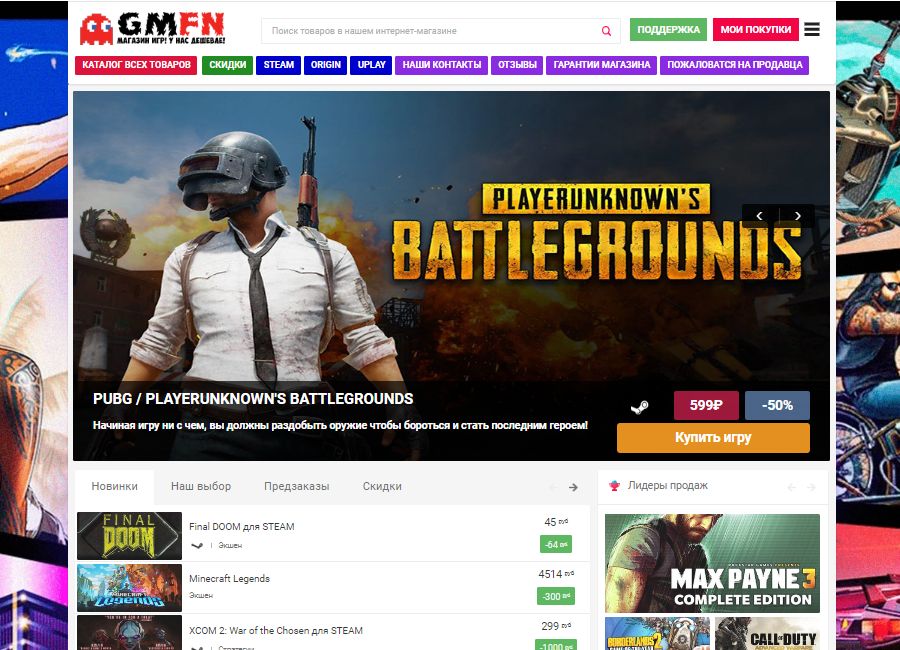The width and height of the screenshot is (900, 650).
Task: Open the Final DOOM thumbnail image
Action: (129, 536)
